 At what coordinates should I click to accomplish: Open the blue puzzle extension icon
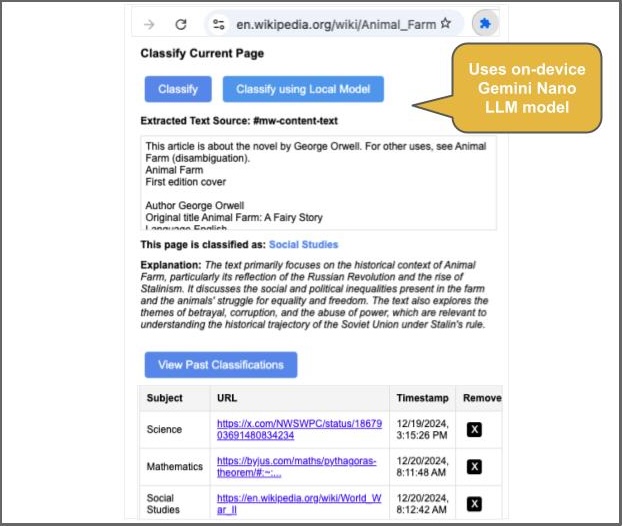click(485, 24)
